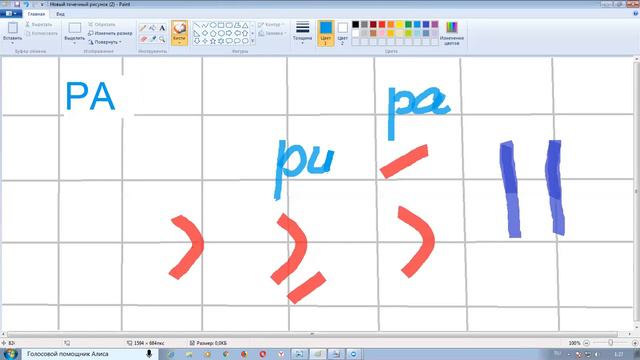Image resolution: width=640 pixels, height=360 pixels.
Task: Open the Brushes (Кисти) dropdown arrow
Action: 179,42
